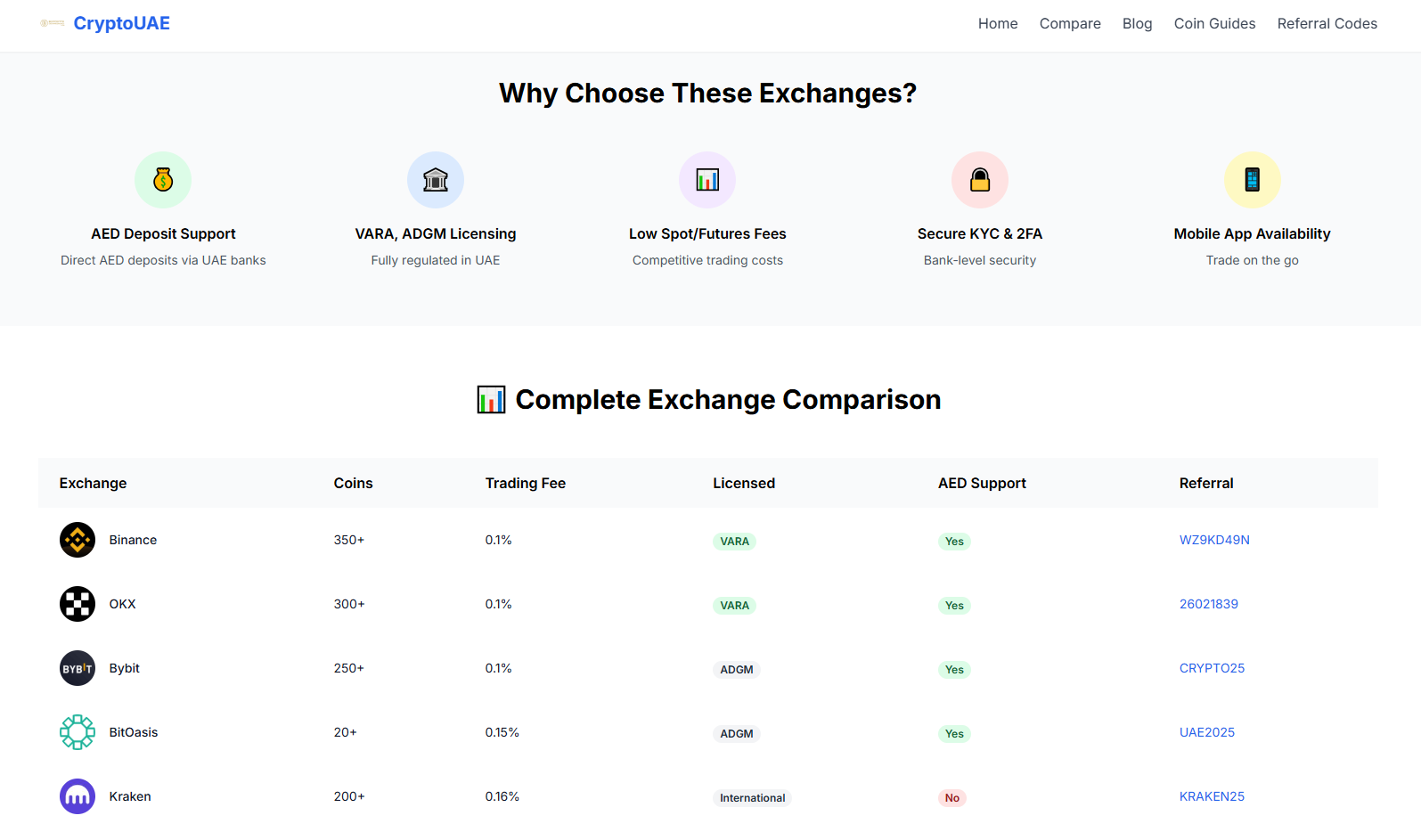Click the bank building Licensing icon

tap(436, 180)
